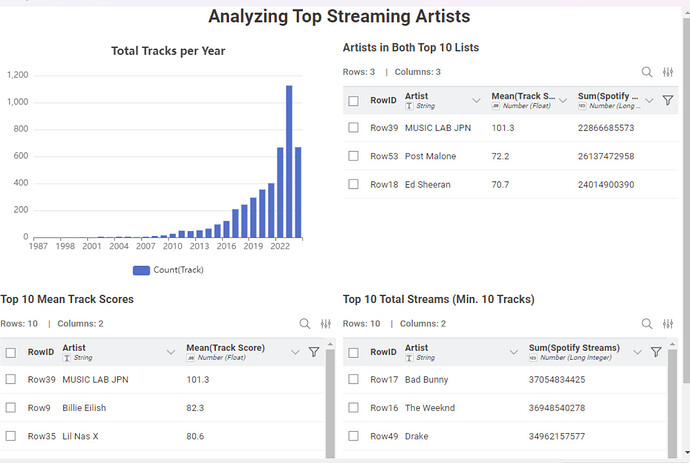The height and width of the screenshot is (463, 690).
Task: Open search in Artists in Both Top 10 Lists table
Action: coord(647,72)
